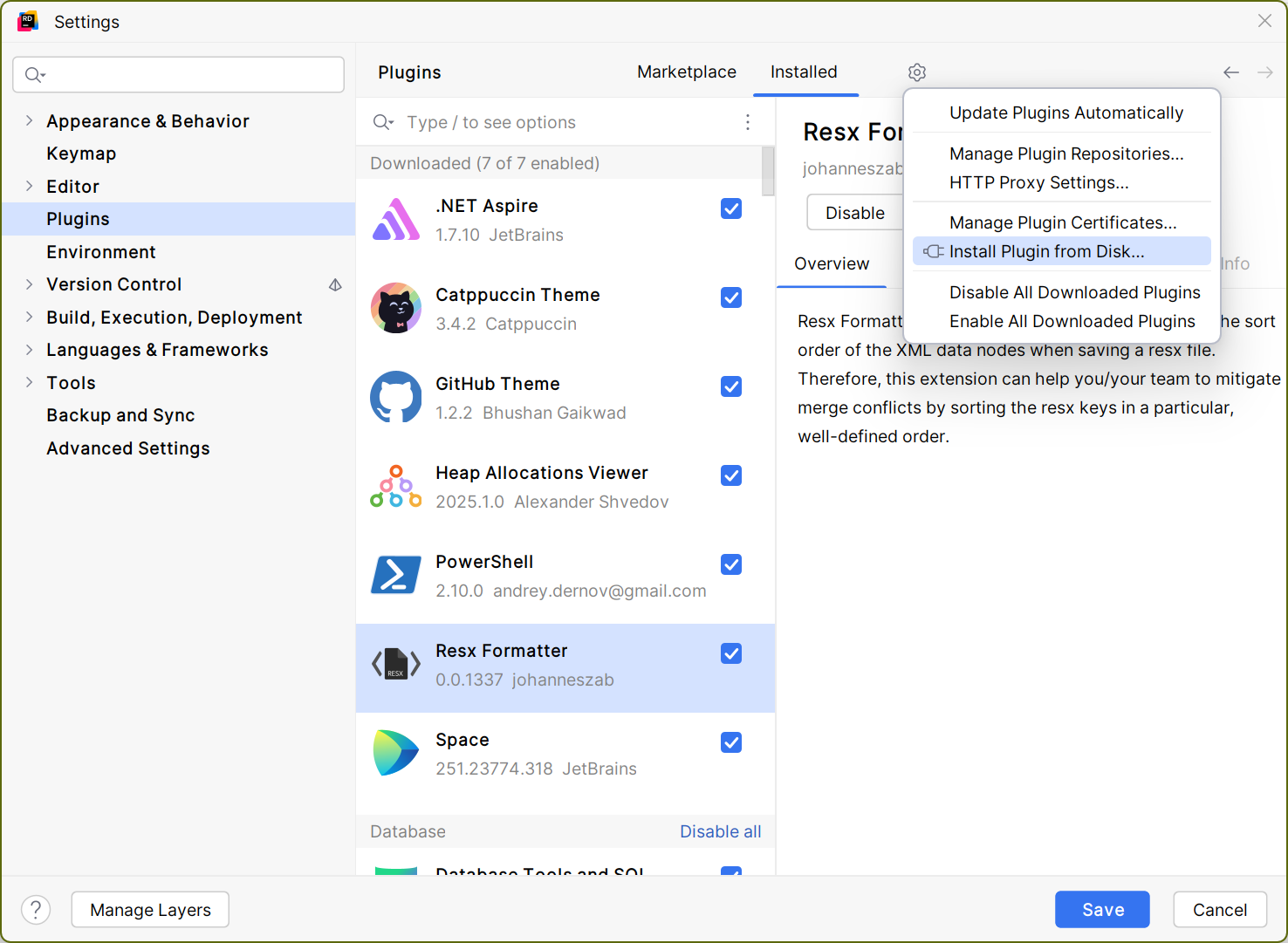Choose Update Plugins Automatically
The height and width of the screenshot is (943, 1288).
1062,113
